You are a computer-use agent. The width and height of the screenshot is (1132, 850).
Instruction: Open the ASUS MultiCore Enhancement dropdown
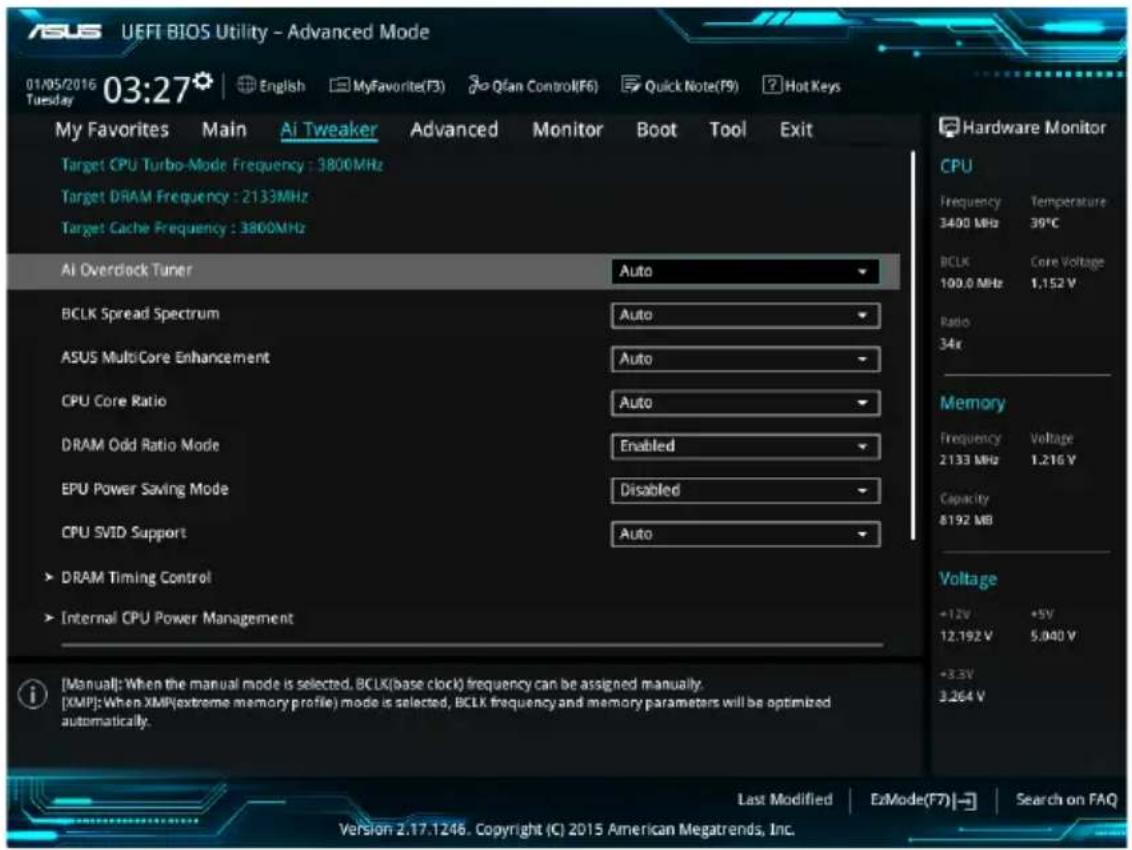[745, 359]
